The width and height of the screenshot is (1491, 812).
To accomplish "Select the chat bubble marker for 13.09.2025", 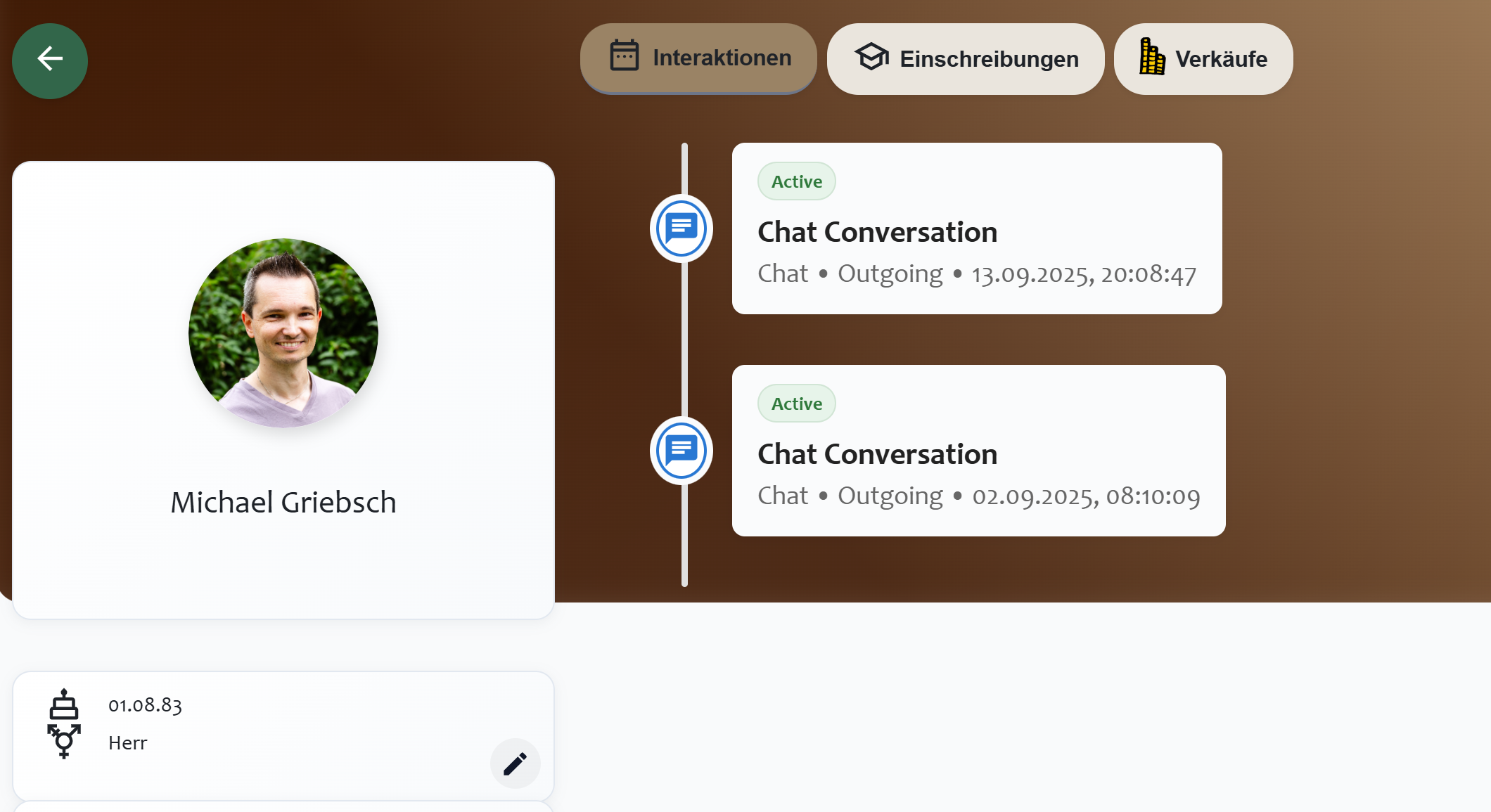I will [681, 228].
